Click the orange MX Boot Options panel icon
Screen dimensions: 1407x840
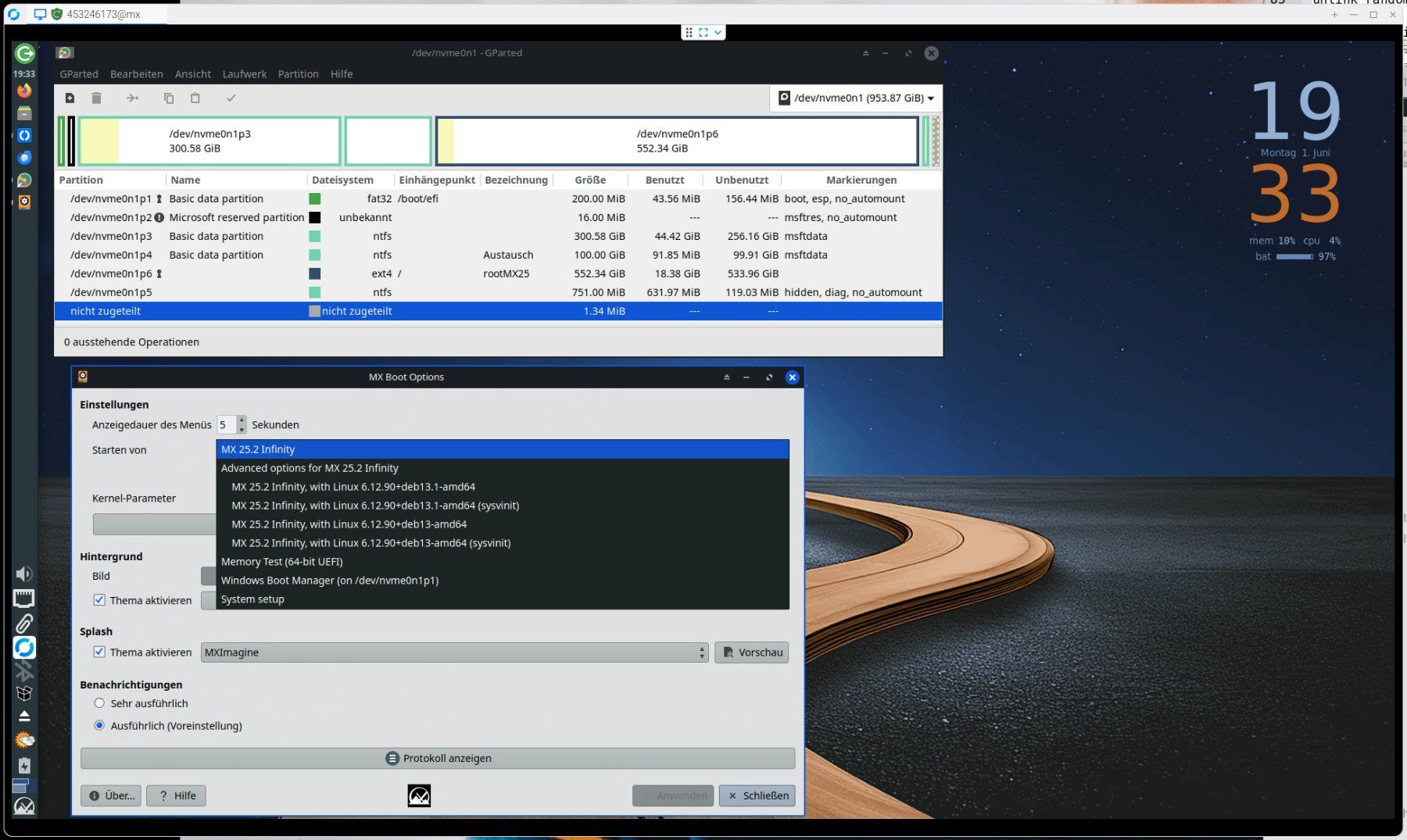[24, 202]
